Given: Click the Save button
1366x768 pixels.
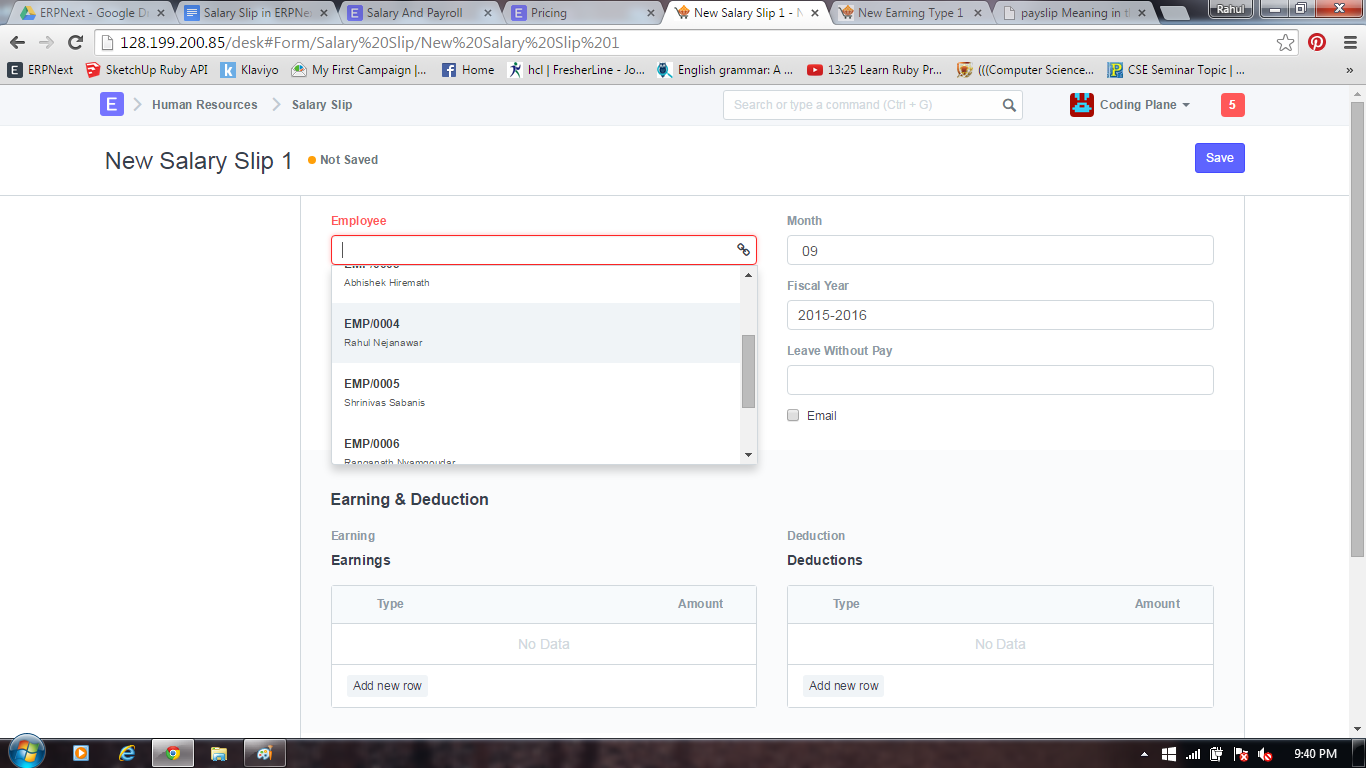Looking at the screenshot, I should pos(1220,158).
